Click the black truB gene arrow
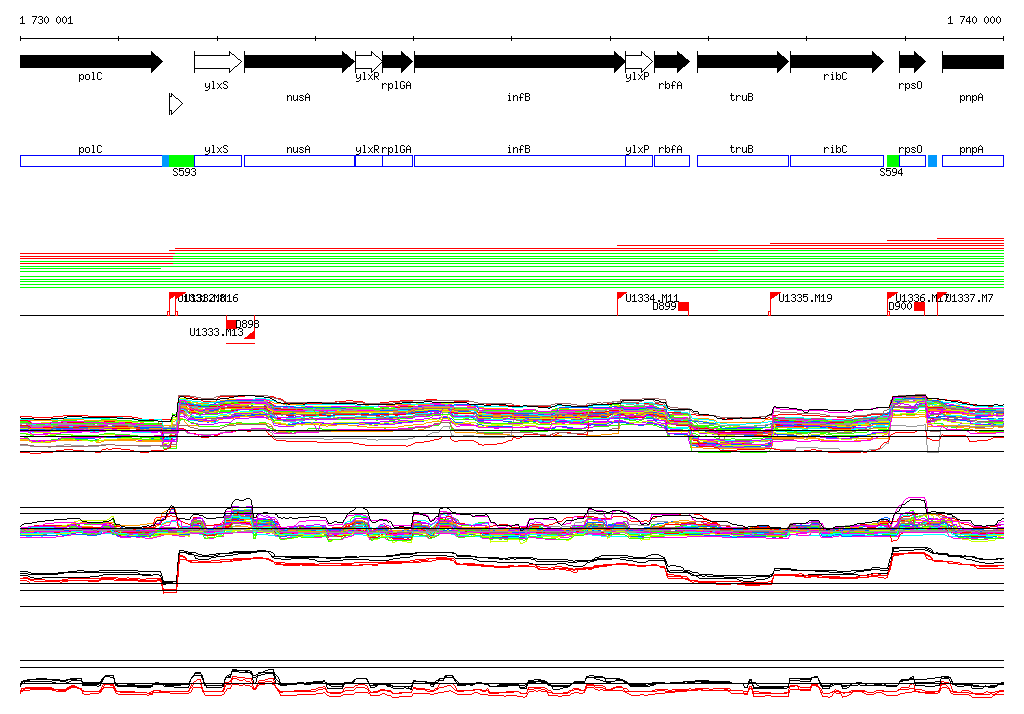The width and height of the screenshot is (1024, 714). 743,62
